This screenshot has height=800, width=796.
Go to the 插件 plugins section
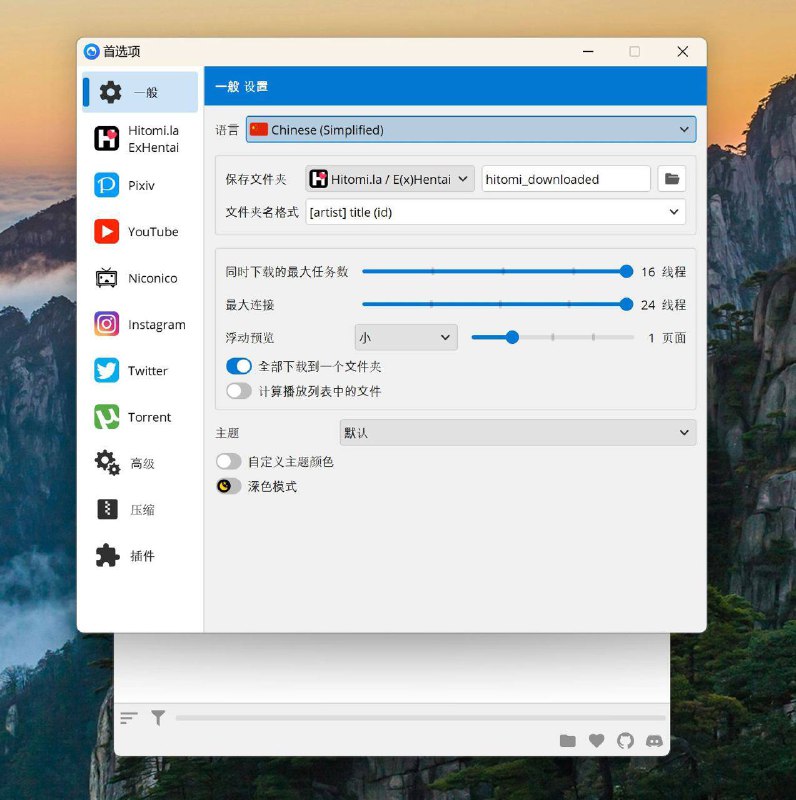click(x=140, y=556)
